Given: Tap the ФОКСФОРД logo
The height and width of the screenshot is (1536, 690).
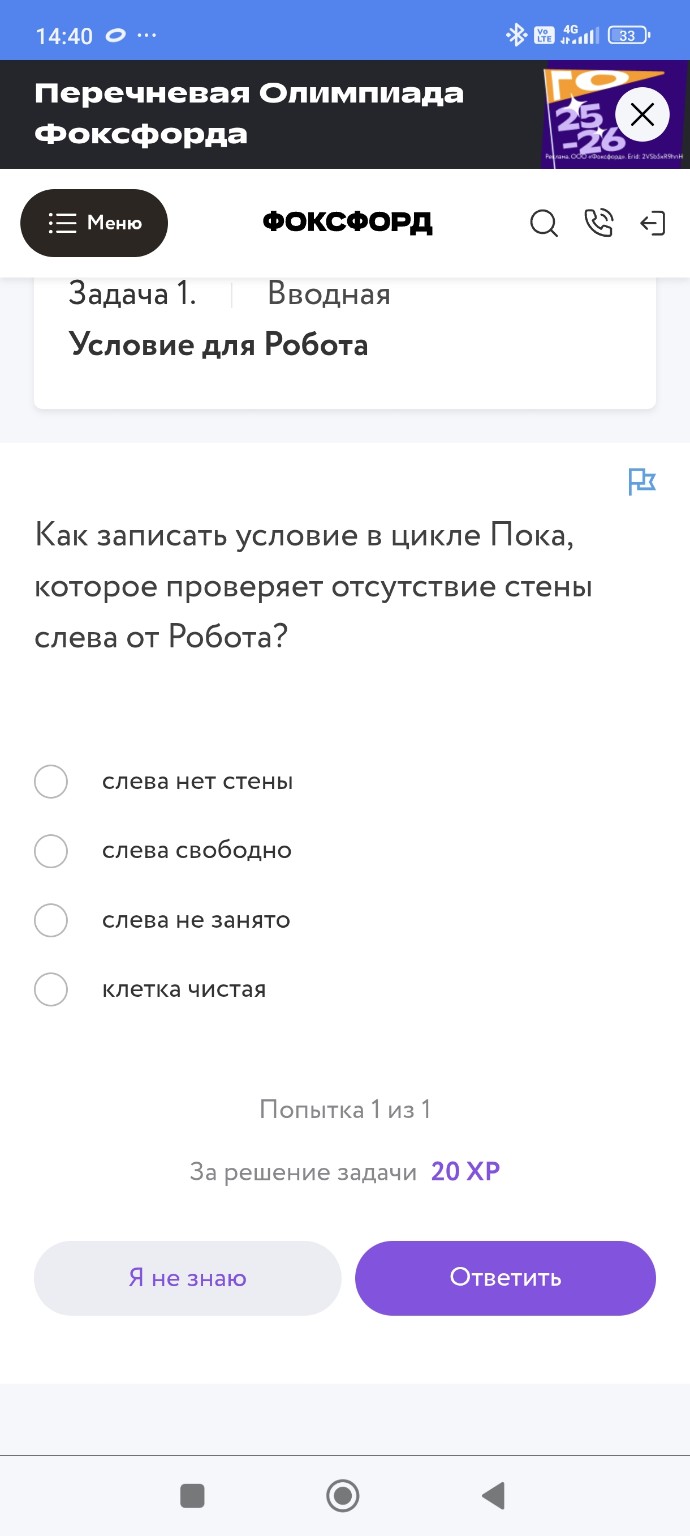Looking at the screenshot, I should [x=345, y=222].
